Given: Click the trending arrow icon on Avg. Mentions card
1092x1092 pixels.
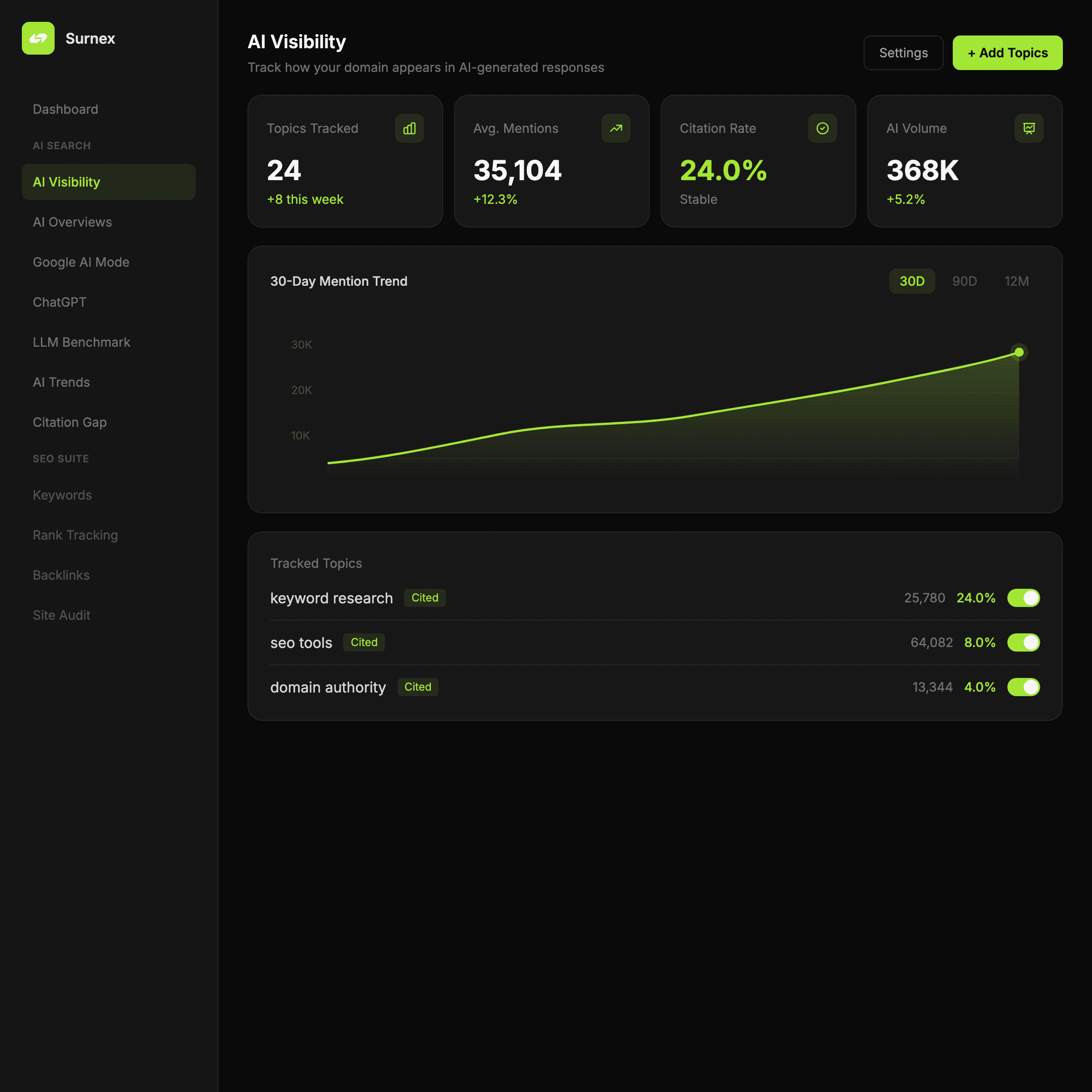Looking at the screenshot, I should coord(616,128).
